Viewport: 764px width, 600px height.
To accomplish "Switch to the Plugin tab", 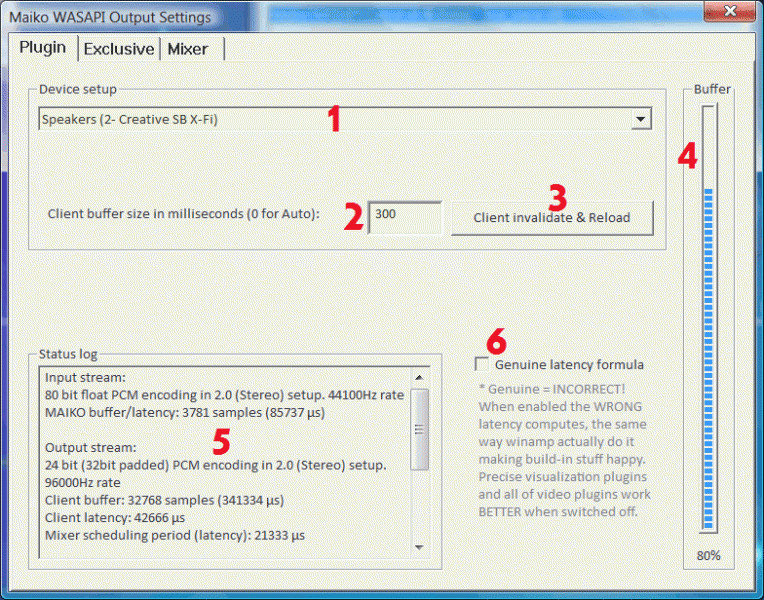I will (43, 47).
